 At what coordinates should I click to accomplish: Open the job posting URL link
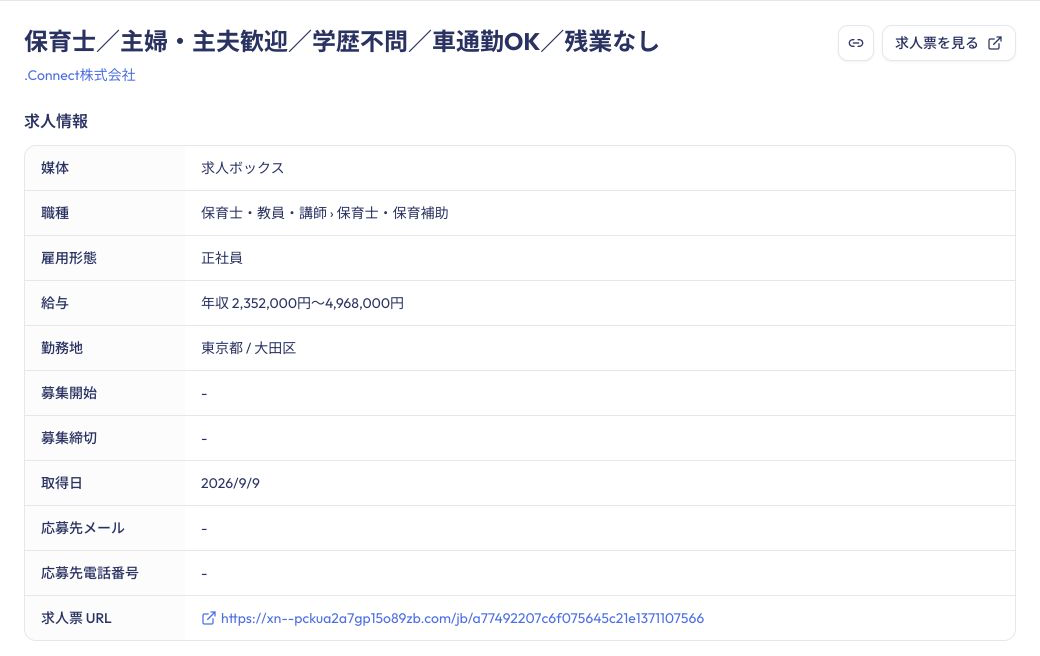click(462, 618)
